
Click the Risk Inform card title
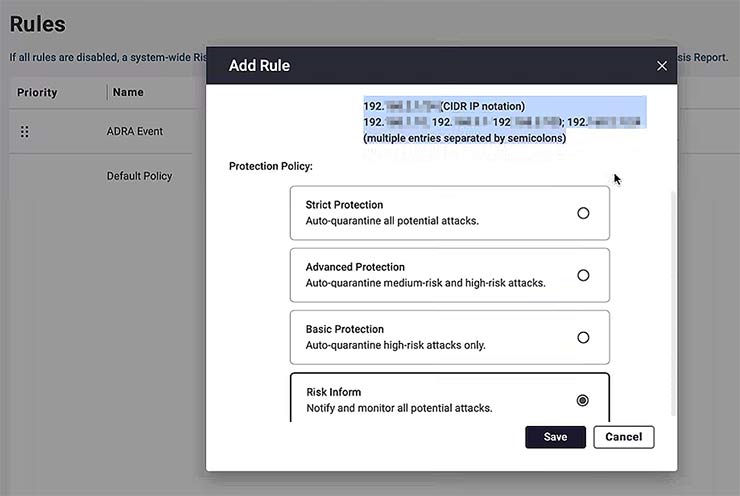click(333, 392)
